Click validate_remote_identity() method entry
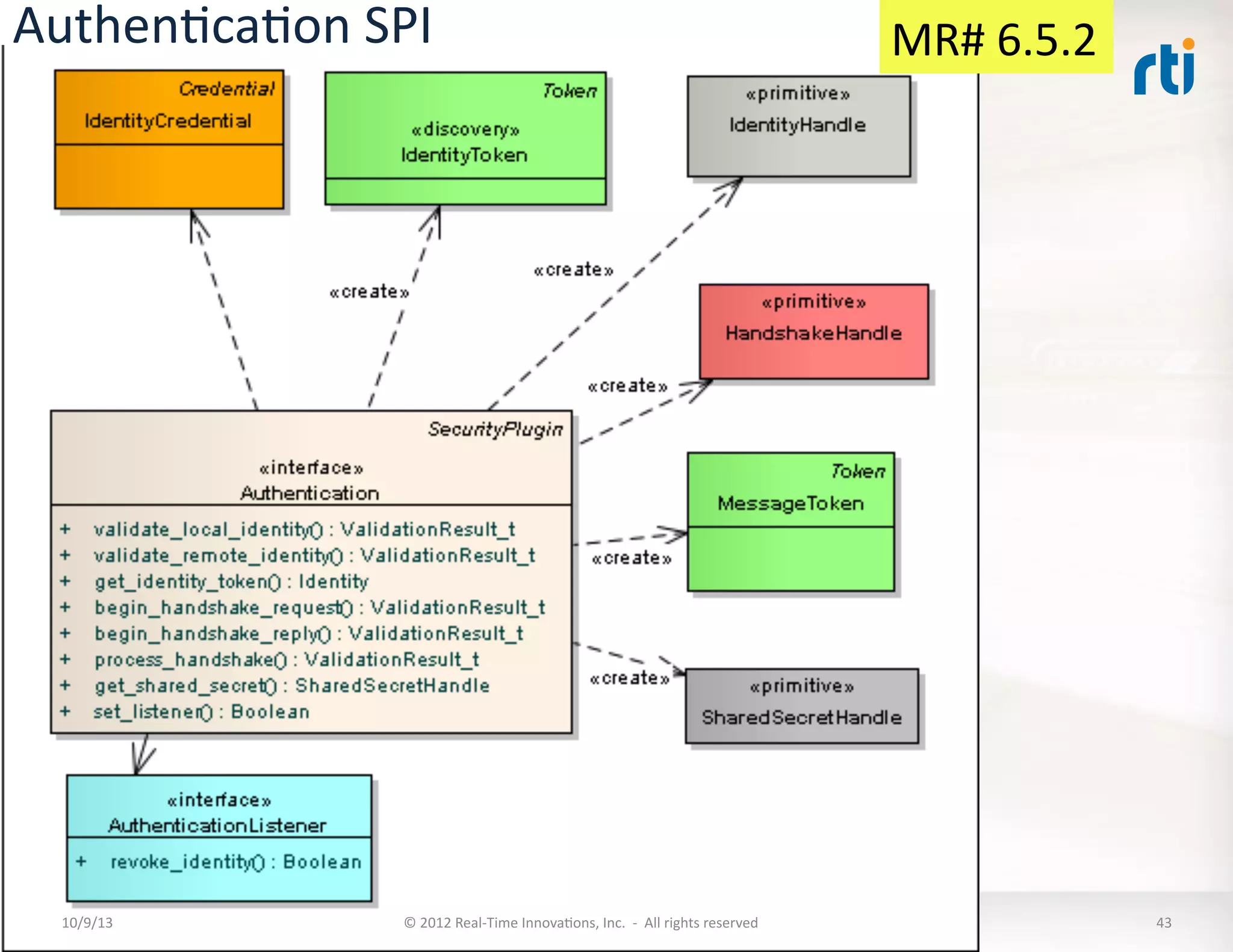The width and height of the screenshot is (1233, 952). (314, 555)
